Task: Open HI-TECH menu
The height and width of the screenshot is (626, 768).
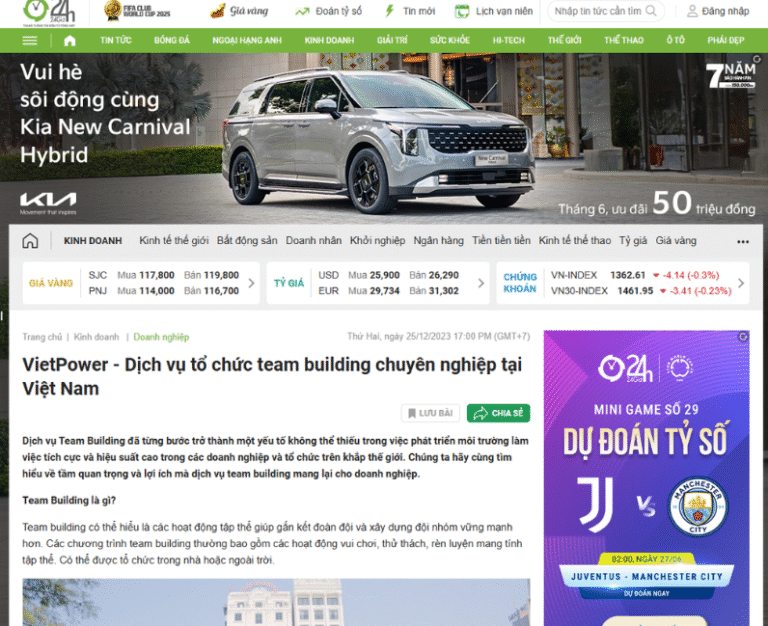Action: (508, 41)
